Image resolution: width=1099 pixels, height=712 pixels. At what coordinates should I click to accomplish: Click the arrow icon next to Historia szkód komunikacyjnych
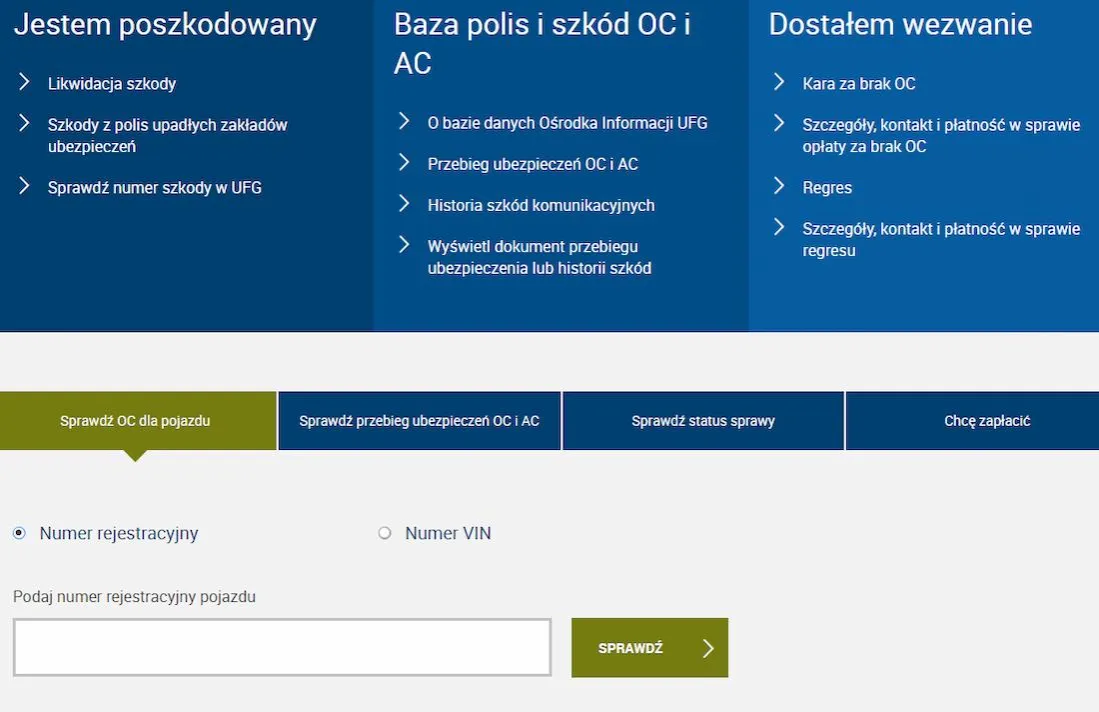coord(404,204)
